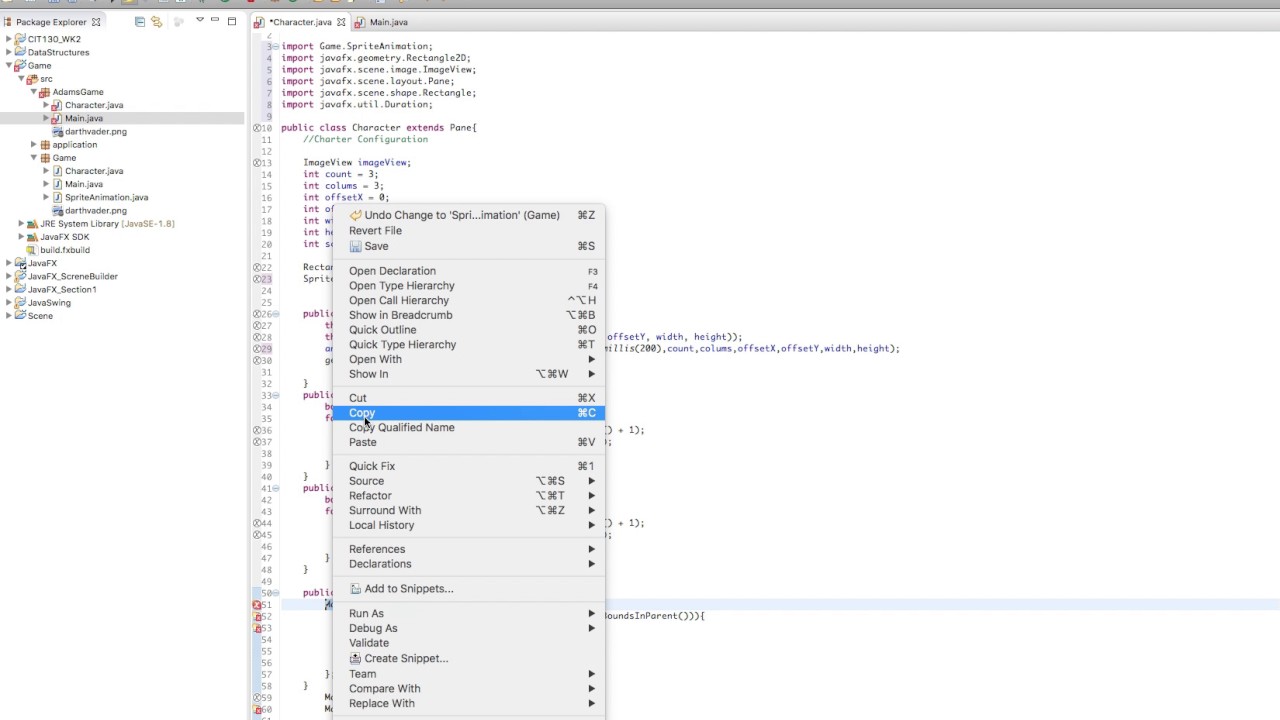Click the JavaFX_Section1 project folder icon
The width and height of the screenshot is (1280, 720).
(x=20, y=289)
